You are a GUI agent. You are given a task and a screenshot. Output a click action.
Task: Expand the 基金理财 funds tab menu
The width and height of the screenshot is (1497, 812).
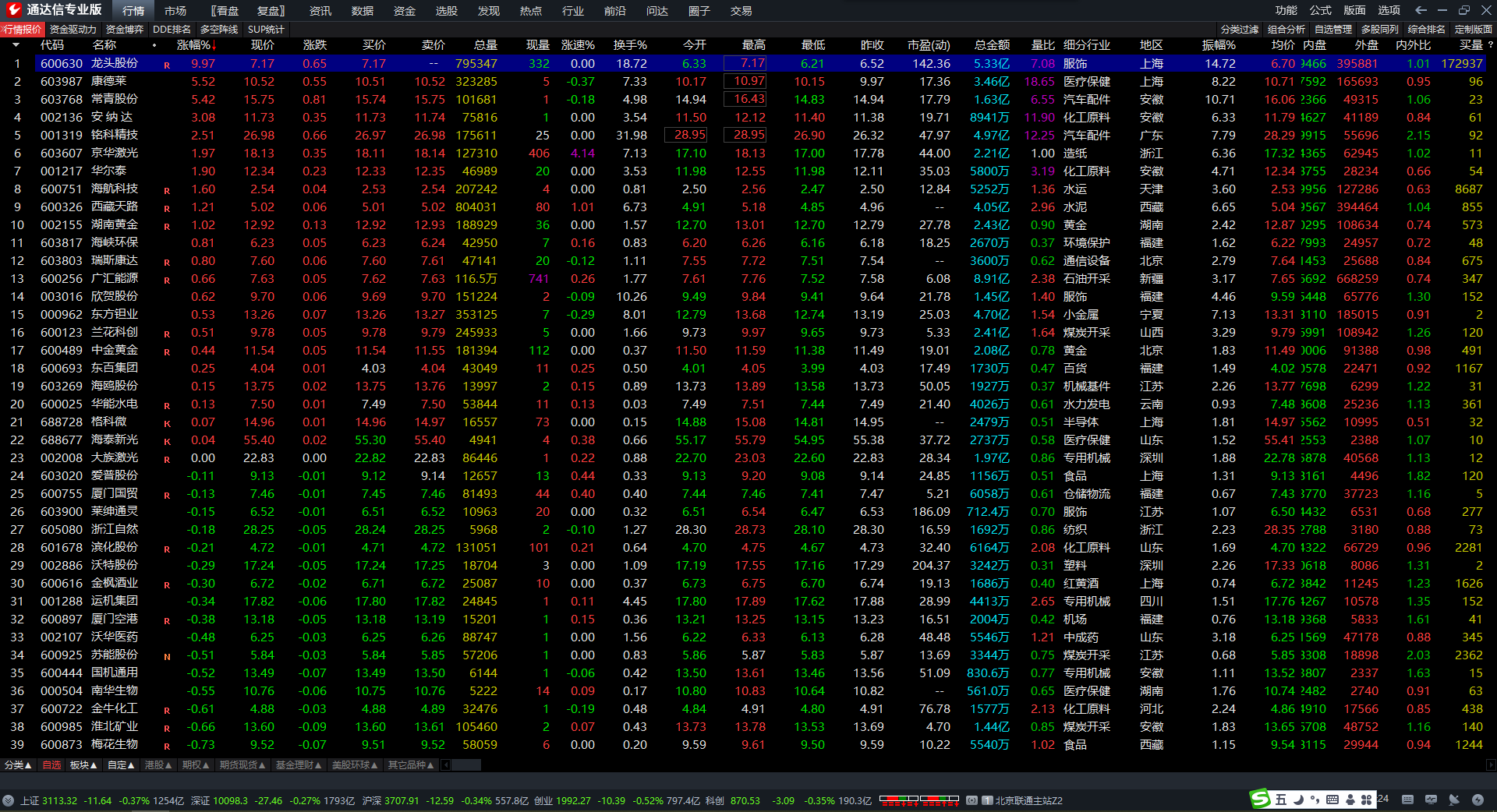(299, 765)
